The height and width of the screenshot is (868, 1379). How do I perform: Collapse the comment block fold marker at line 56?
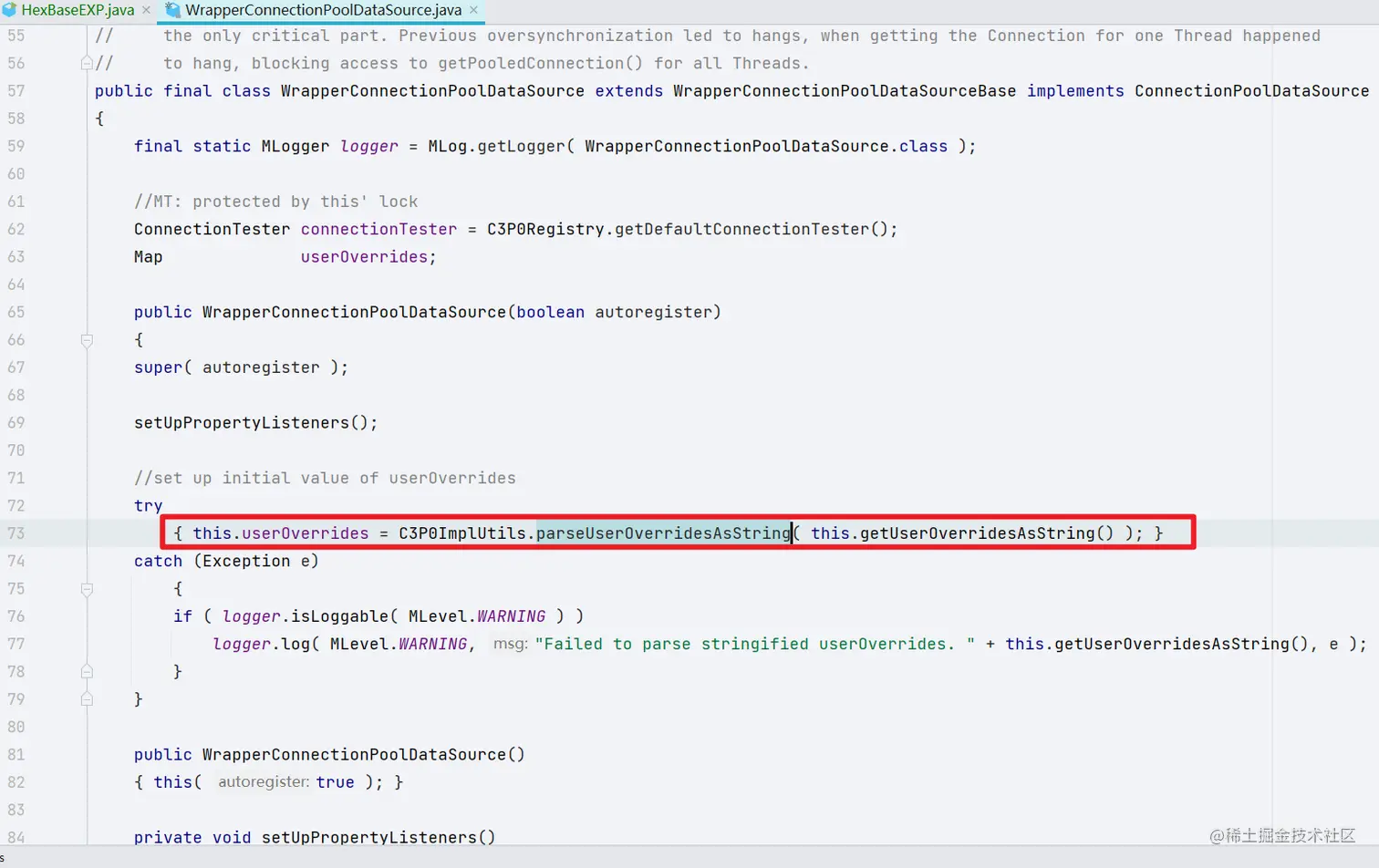87,63
